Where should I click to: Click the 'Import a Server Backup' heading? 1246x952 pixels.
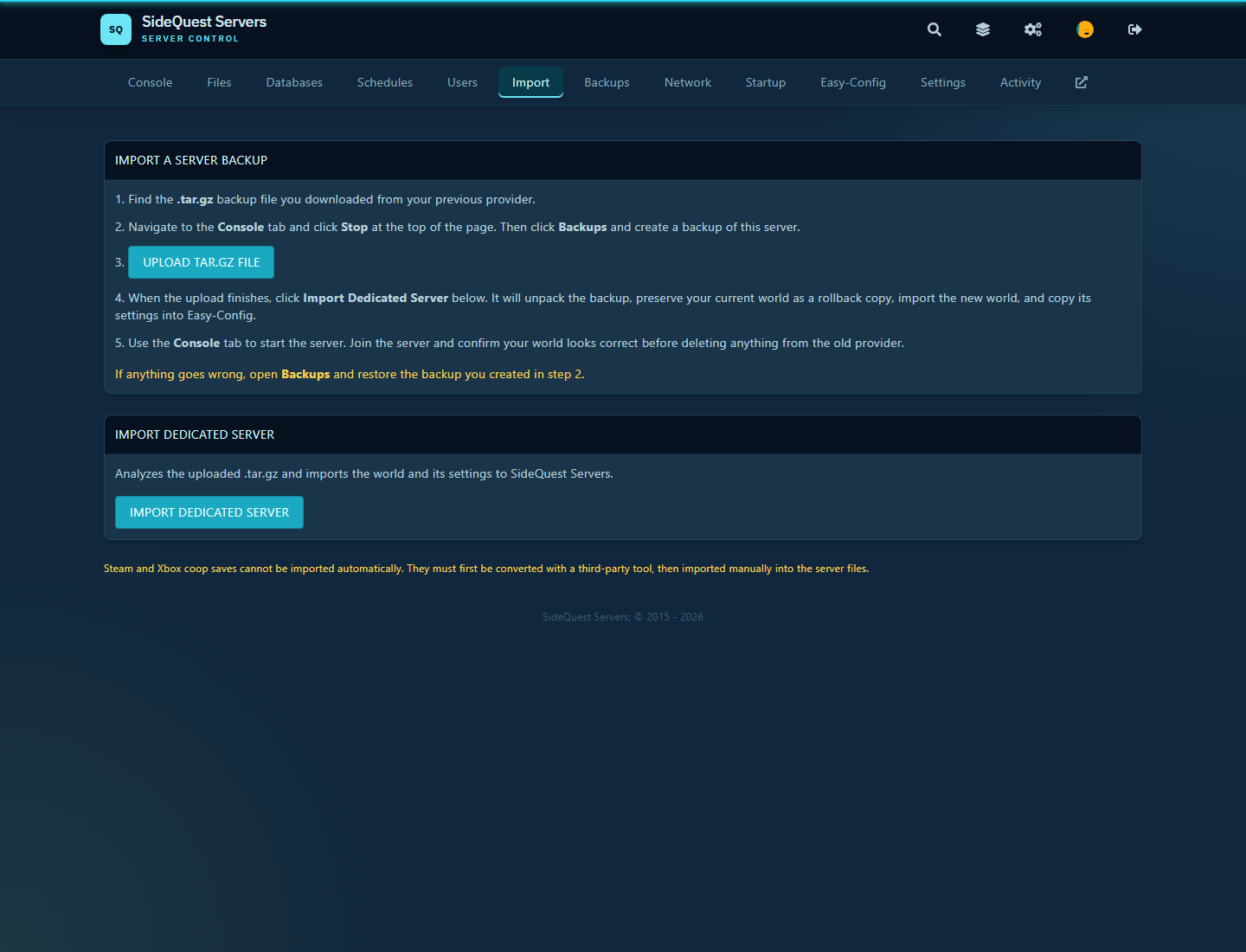click(191, 160)
